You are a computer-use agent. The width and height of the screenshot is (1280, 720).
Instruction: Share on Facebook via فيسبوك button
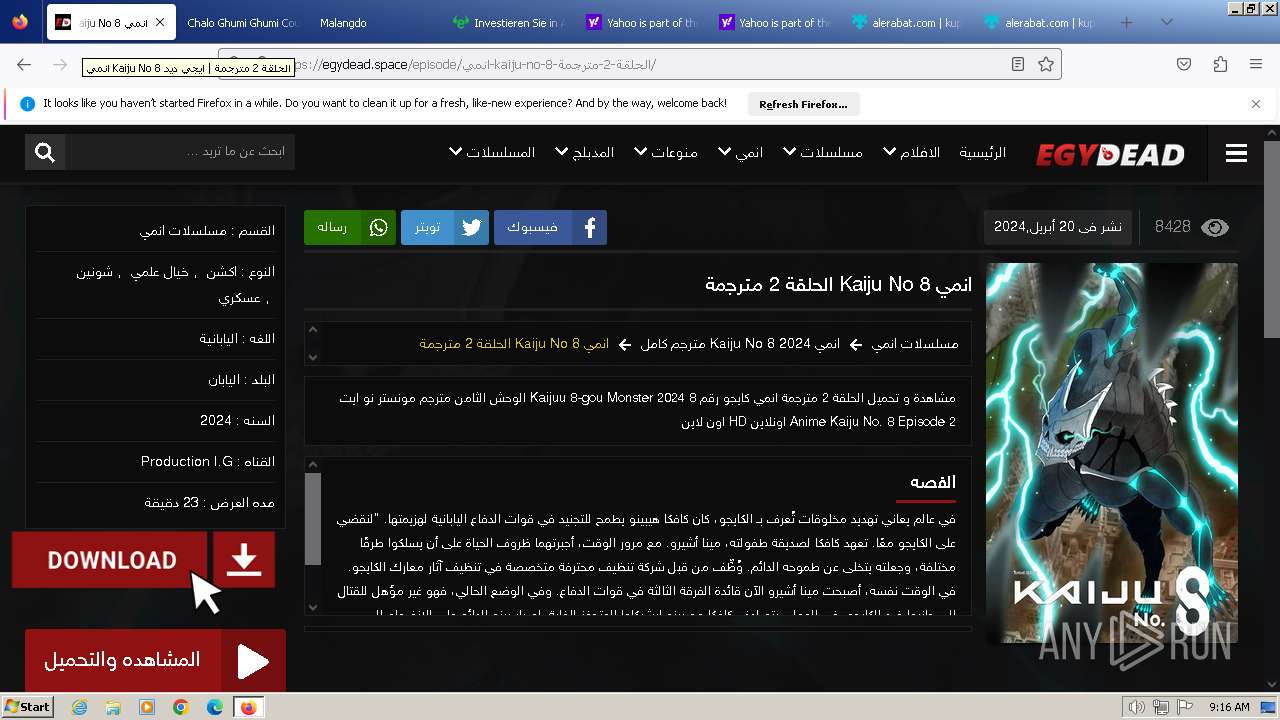pos(550,227)
